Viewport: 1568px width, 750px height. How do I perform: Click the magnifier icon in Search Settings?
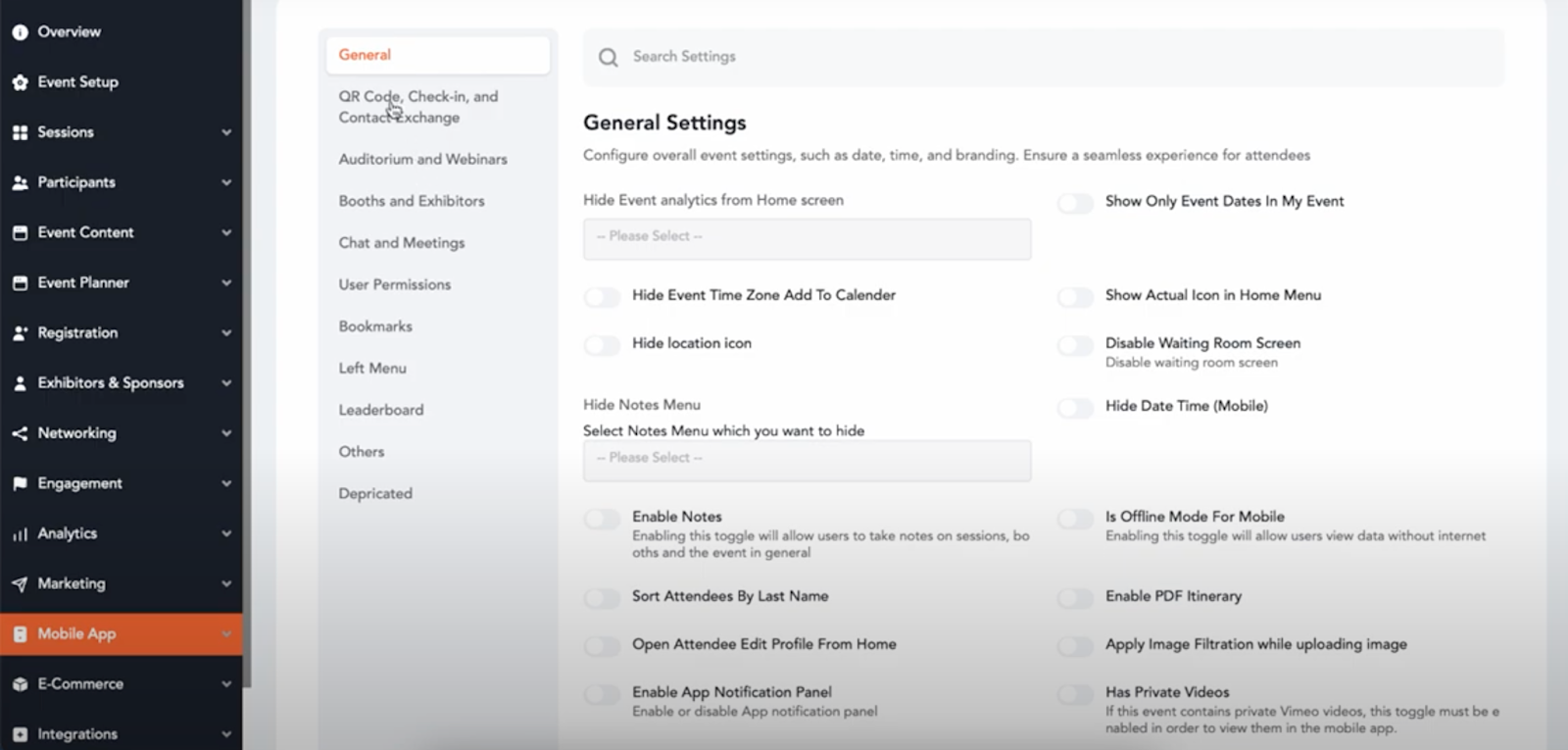pos(609,58)
